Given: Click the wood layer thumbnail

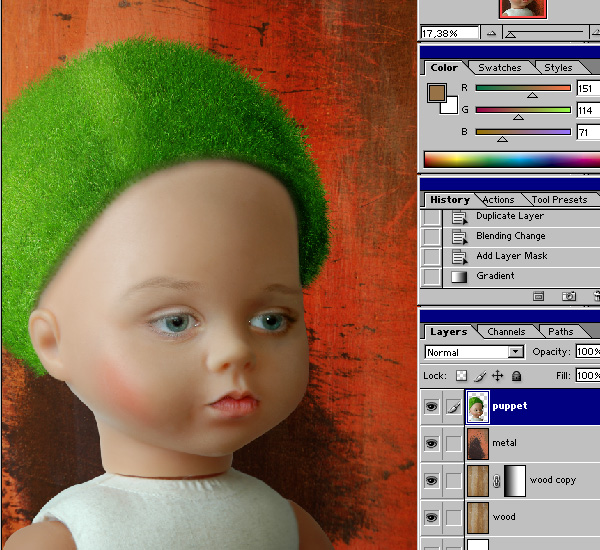Looking at the screenshot, I should pos(478,518).
